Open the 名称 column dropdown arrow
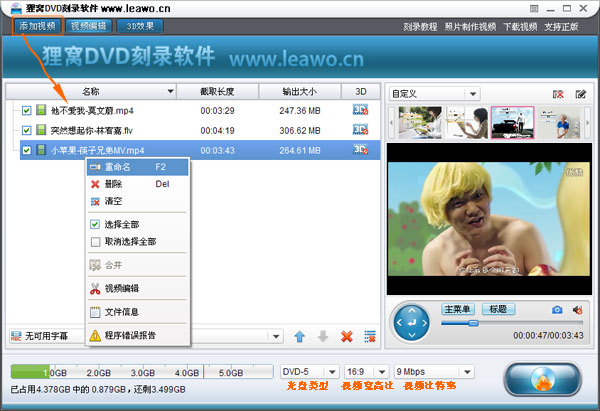Screen dimensions: 600x411 coord(171,91)
